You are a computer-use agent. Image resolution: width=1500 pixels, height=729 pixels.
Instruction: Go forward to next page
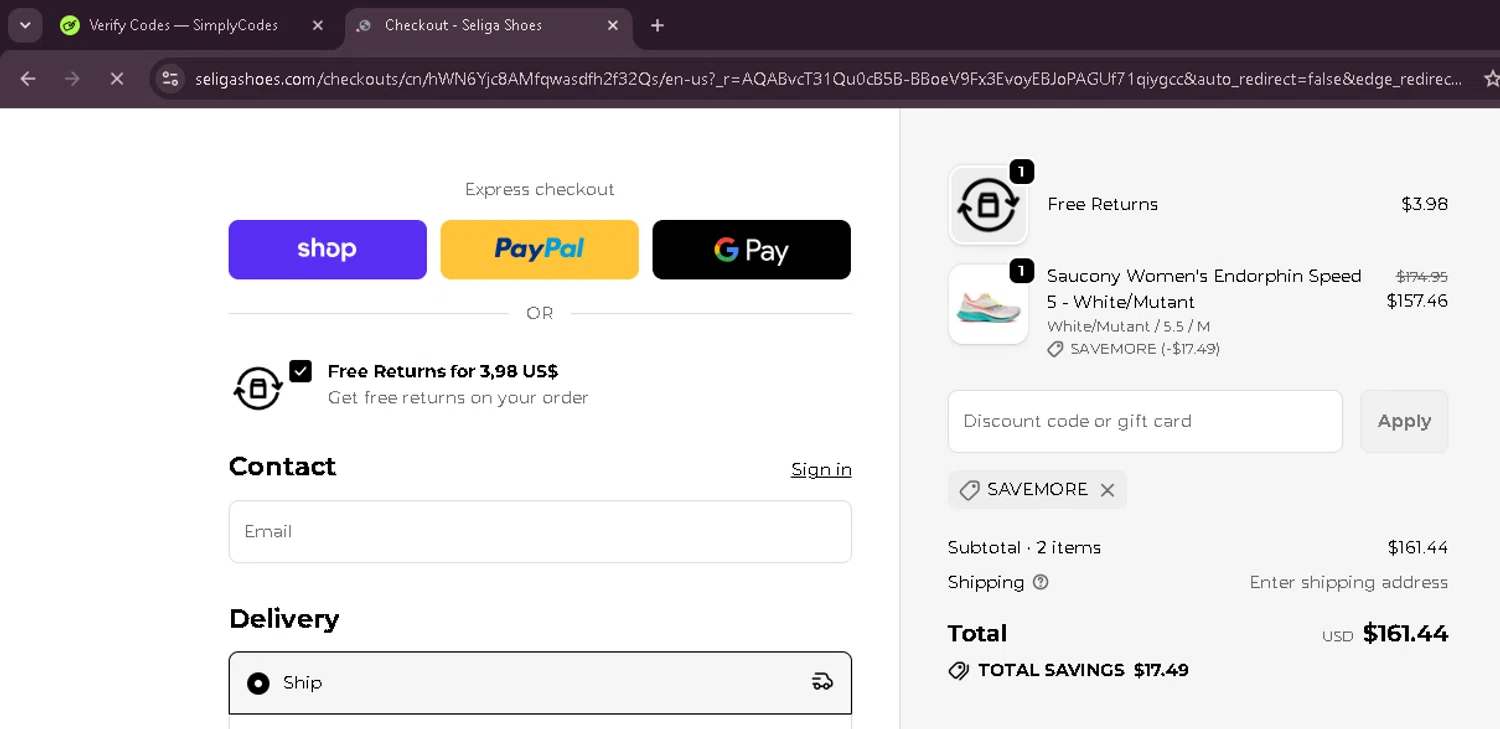pos(72,78)
